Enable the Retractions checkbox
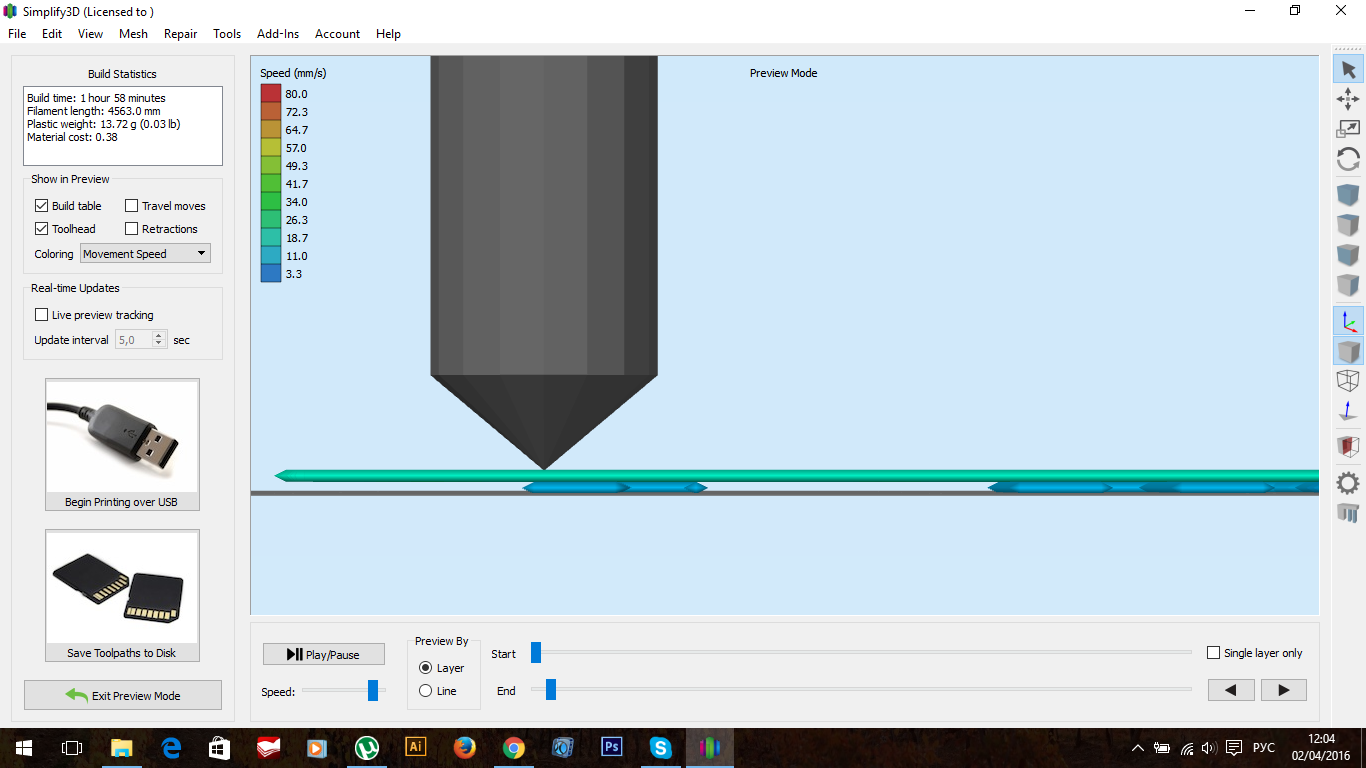This screenshot has height=768, width=1366. pos(131,229)
